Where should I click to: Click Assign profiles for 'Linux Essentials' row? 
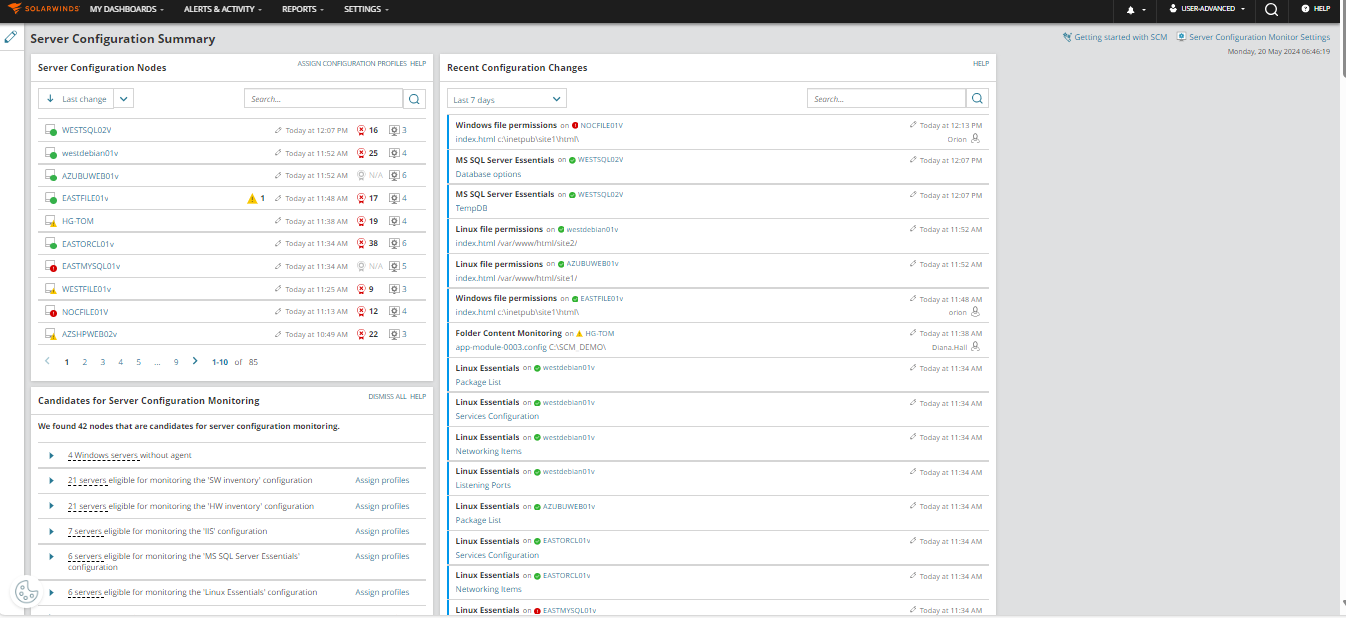(x=382, y=592)
